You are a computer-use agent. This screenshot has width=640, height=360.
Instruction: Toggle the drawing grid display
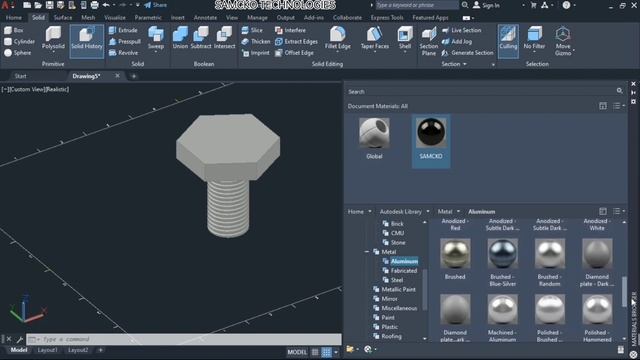[315, 352]
